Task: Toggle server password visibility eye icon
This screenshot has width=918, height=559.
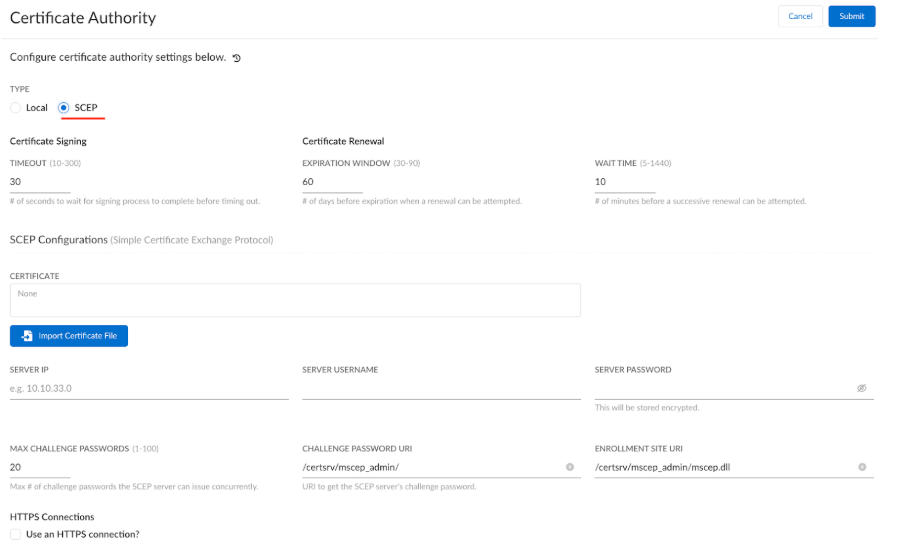Action: click(861, 388)
